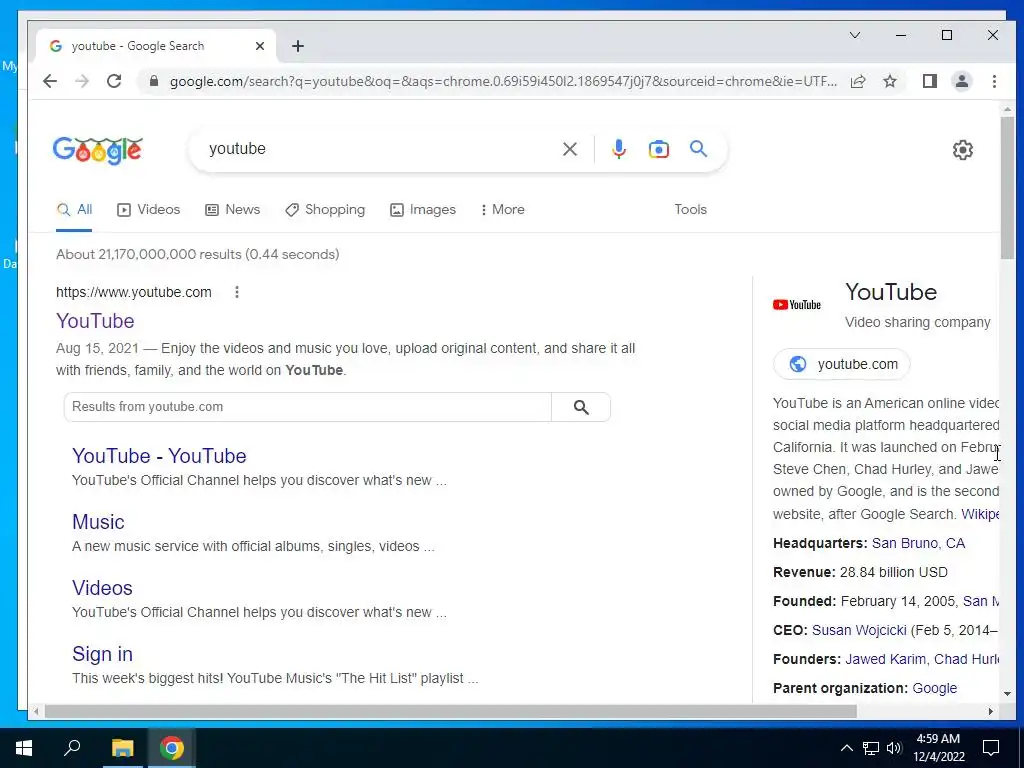This screenshot has width=1024, height=768.
Task: Visit youtube.com from the knowledge panel button
Action: tap(842, 364)
